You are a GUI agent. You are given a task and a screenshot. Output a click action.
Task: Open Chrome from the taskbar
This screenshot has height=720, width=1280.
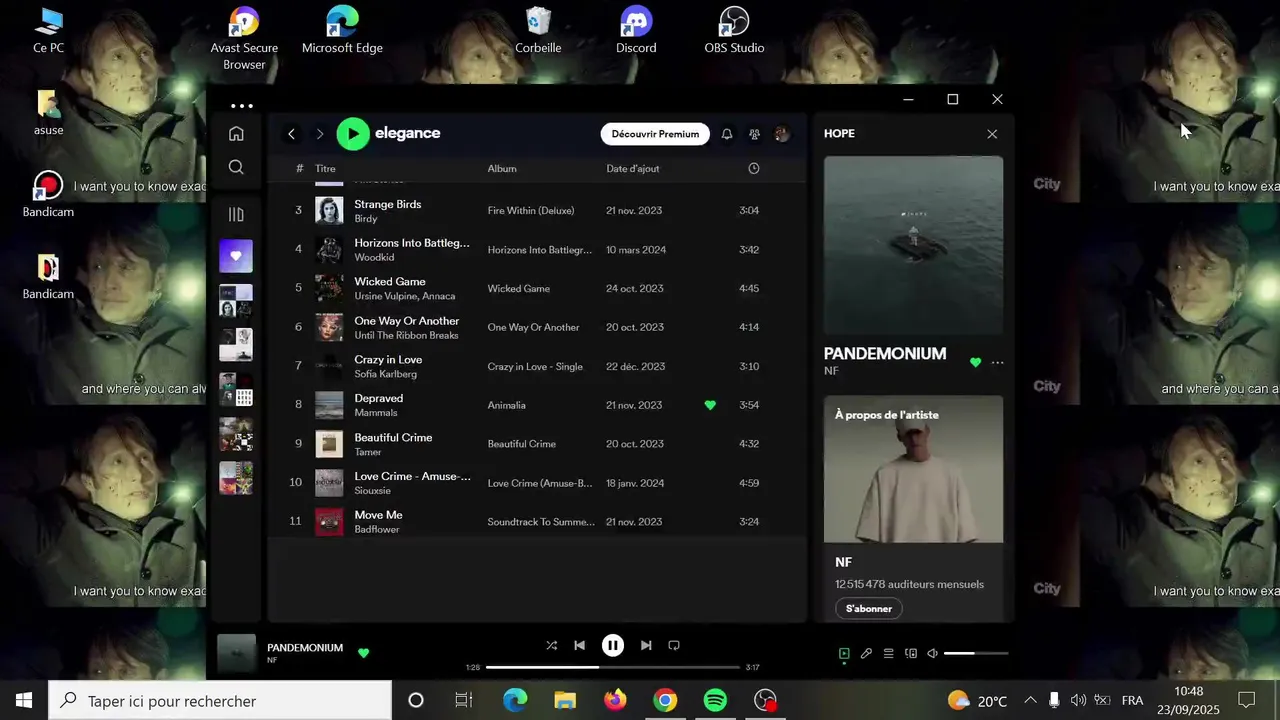pos(665,700)
